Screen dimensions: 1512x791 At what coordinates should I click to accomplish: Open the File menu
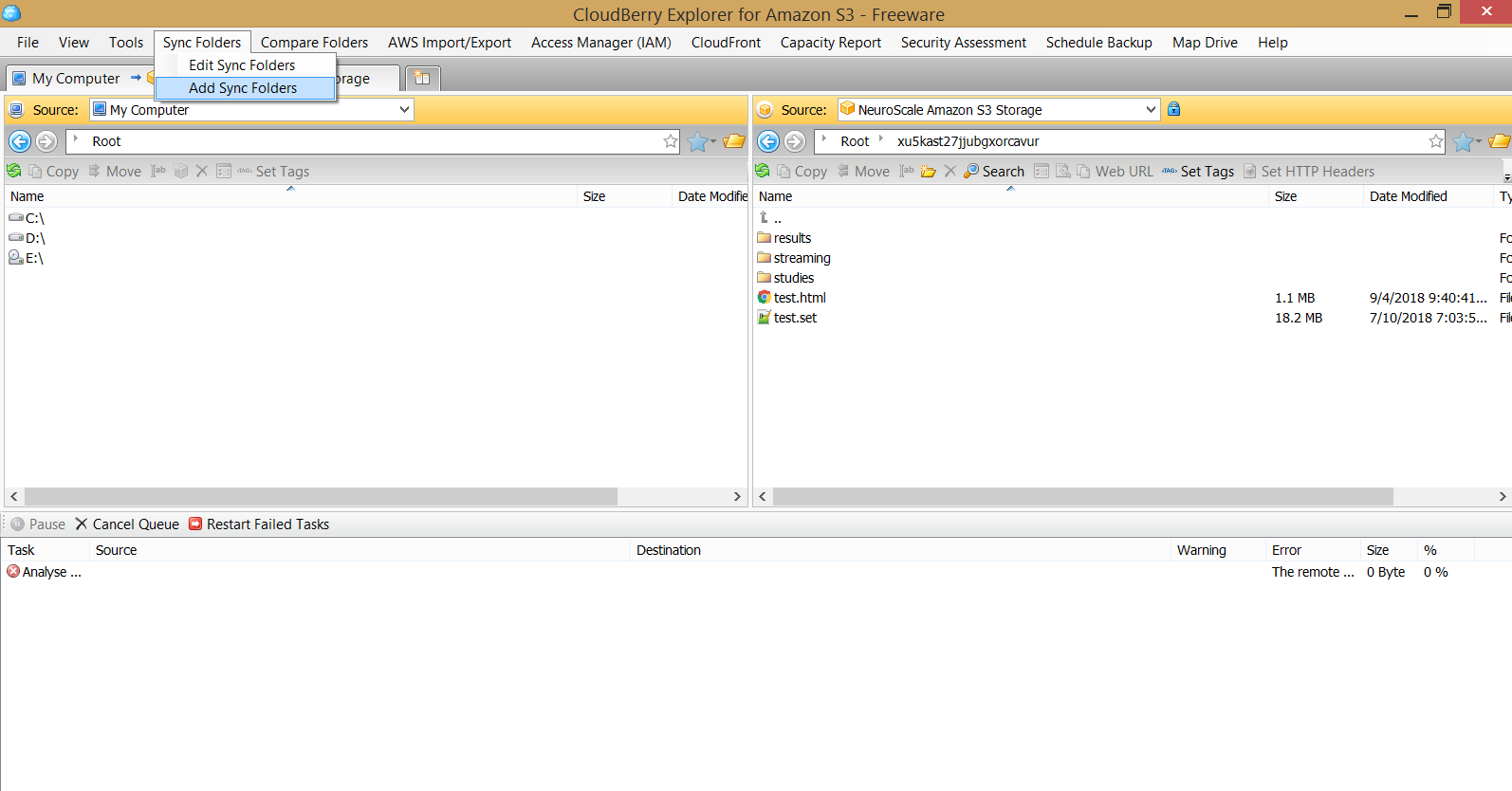(28, 43)
